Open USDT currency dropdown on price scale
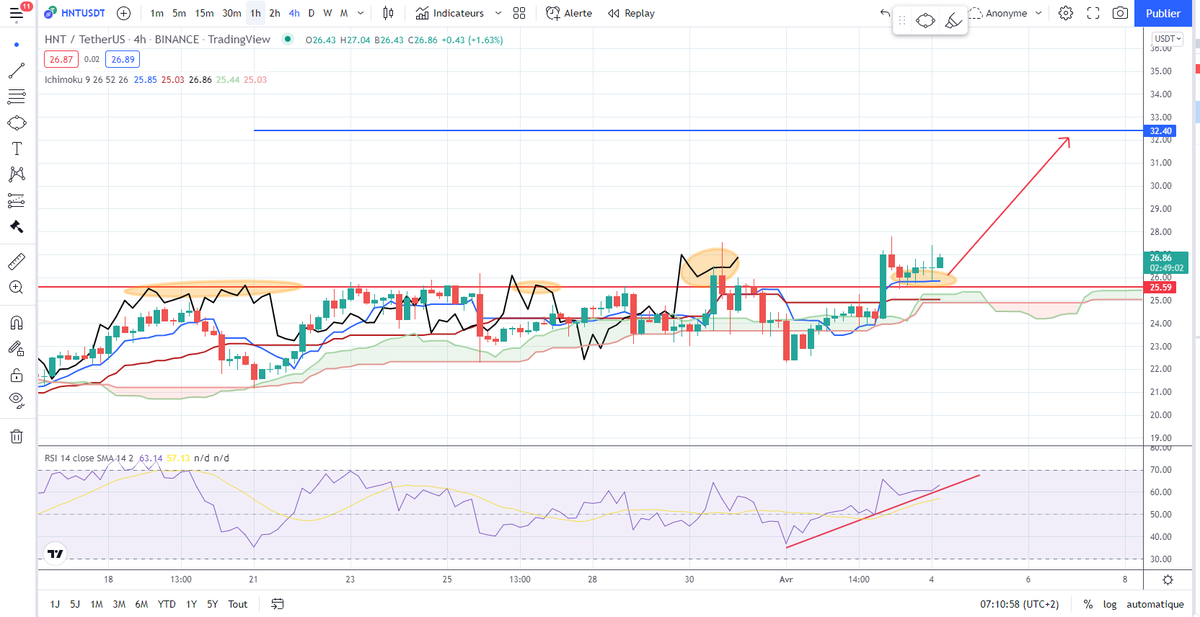The image size is (1200, 617). (x=1167, y=38)
